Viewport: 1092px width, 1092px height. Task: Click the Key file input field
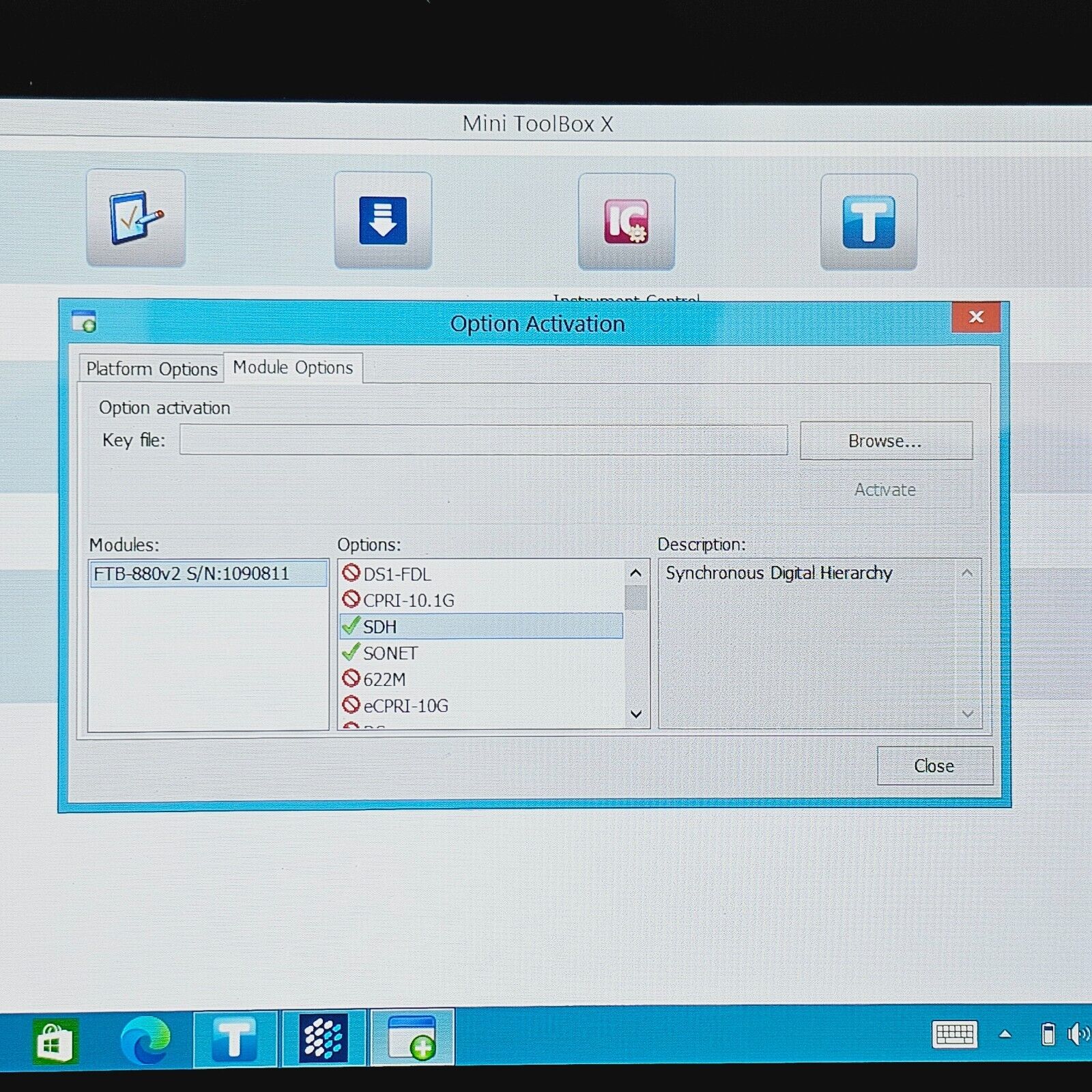pos(483,440)
